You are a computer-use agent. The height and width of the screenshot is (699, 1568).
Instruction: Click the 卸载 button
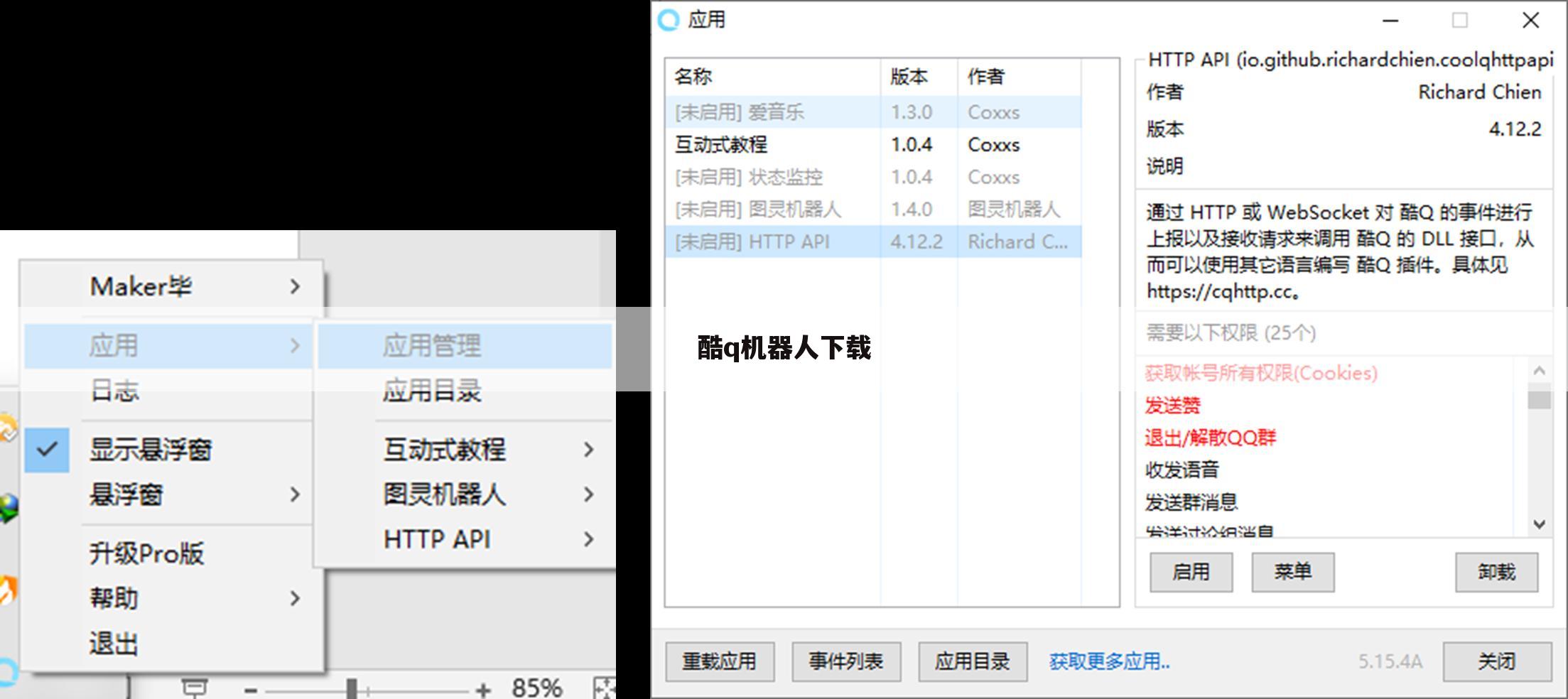(1496, 572)
